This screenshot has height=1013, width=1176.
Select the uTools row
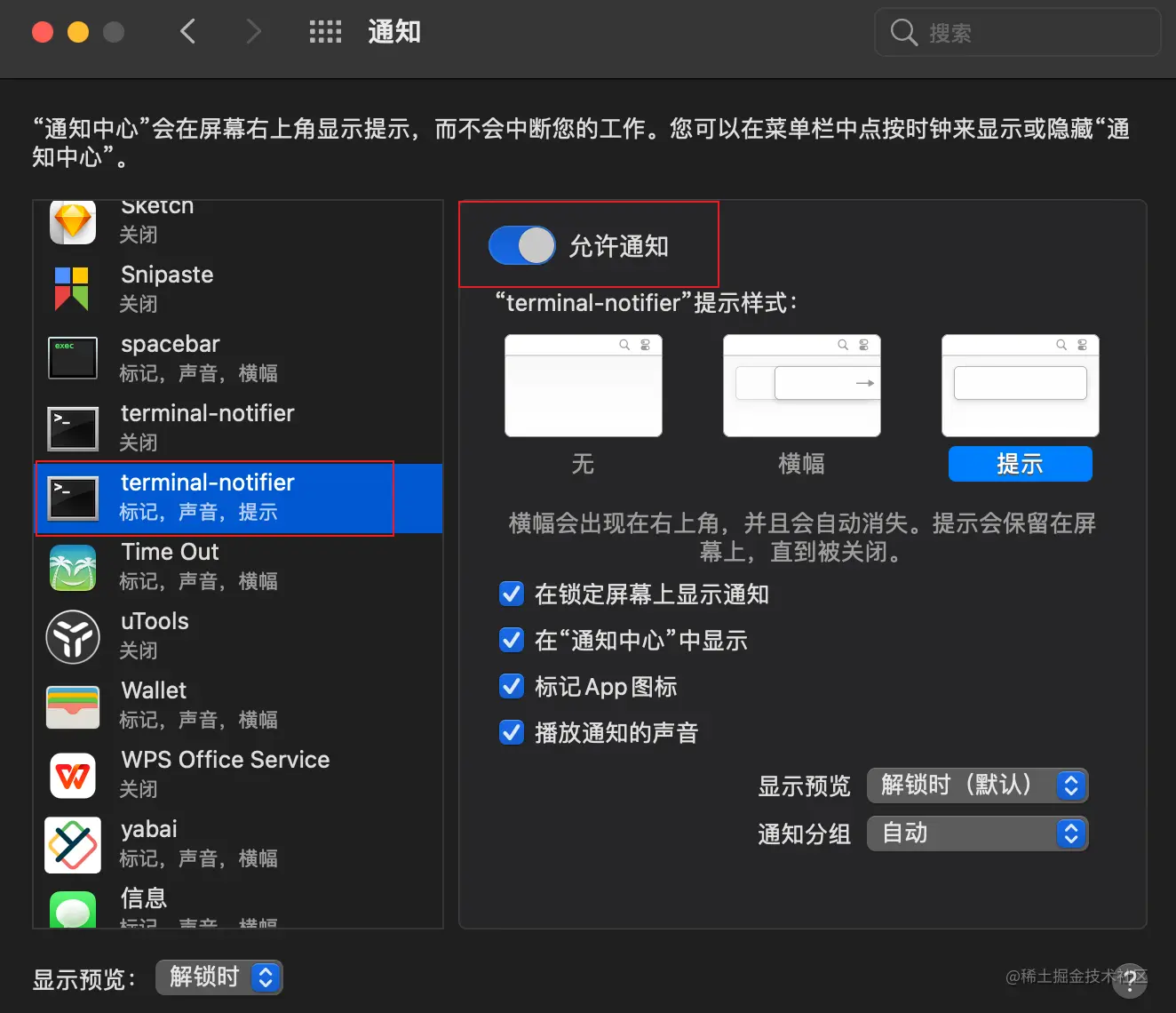click(238, 635)
